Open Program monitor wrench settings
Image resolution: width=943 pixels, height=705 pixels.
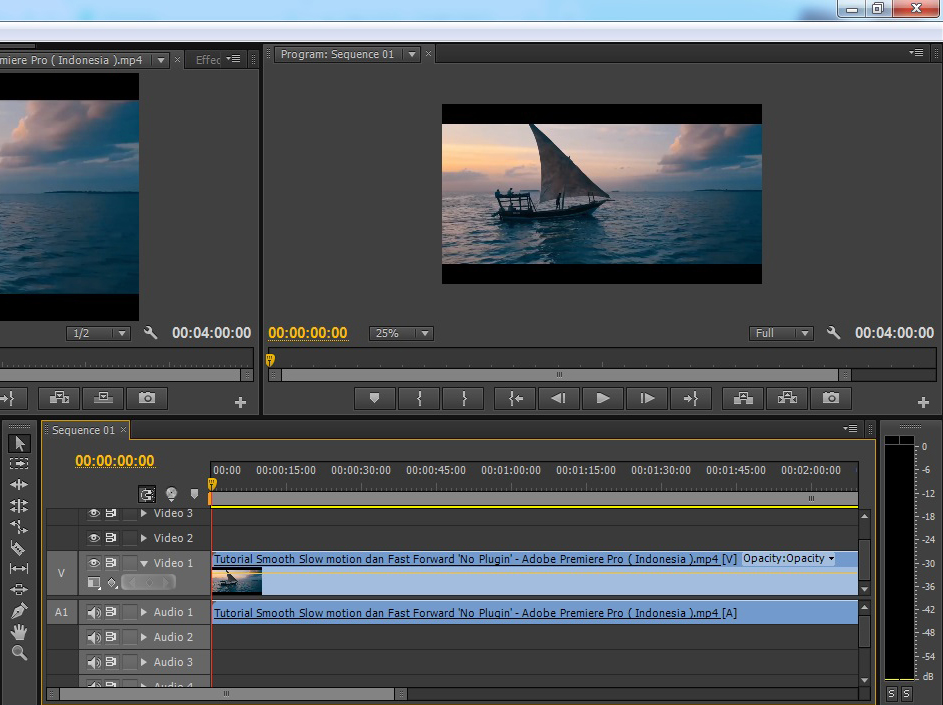coord(833,333)
